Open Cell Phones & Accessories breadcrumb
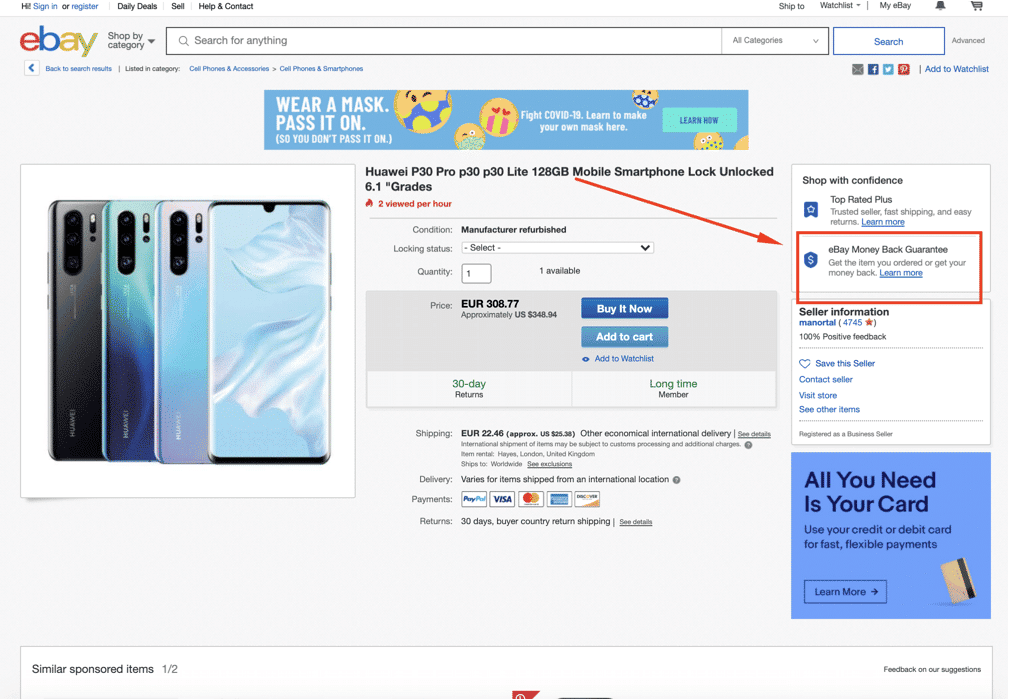Image resolution: width=1009 pixels, height=699 pixels. pos(229,69)
